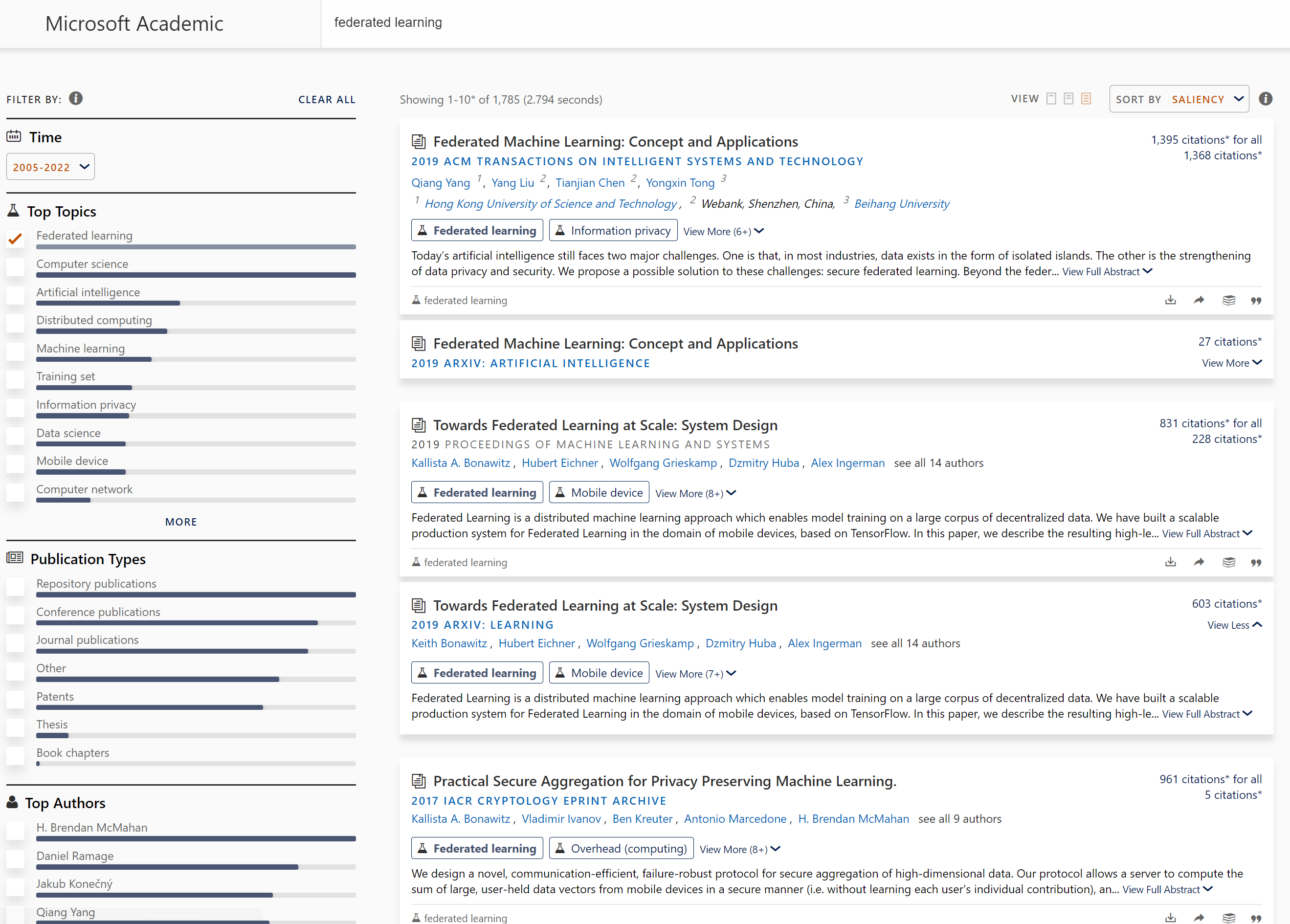This screenshot has height=924, width=1290.
Task: Check the Computer science topic filter
Action: click(15, 267)
